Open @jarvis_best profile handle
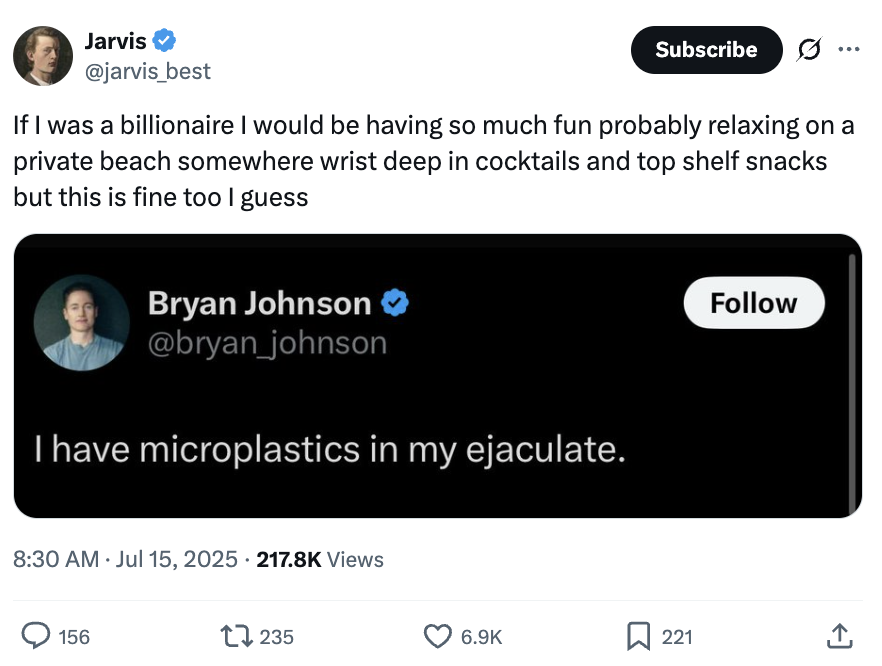 tap(146, 71)
